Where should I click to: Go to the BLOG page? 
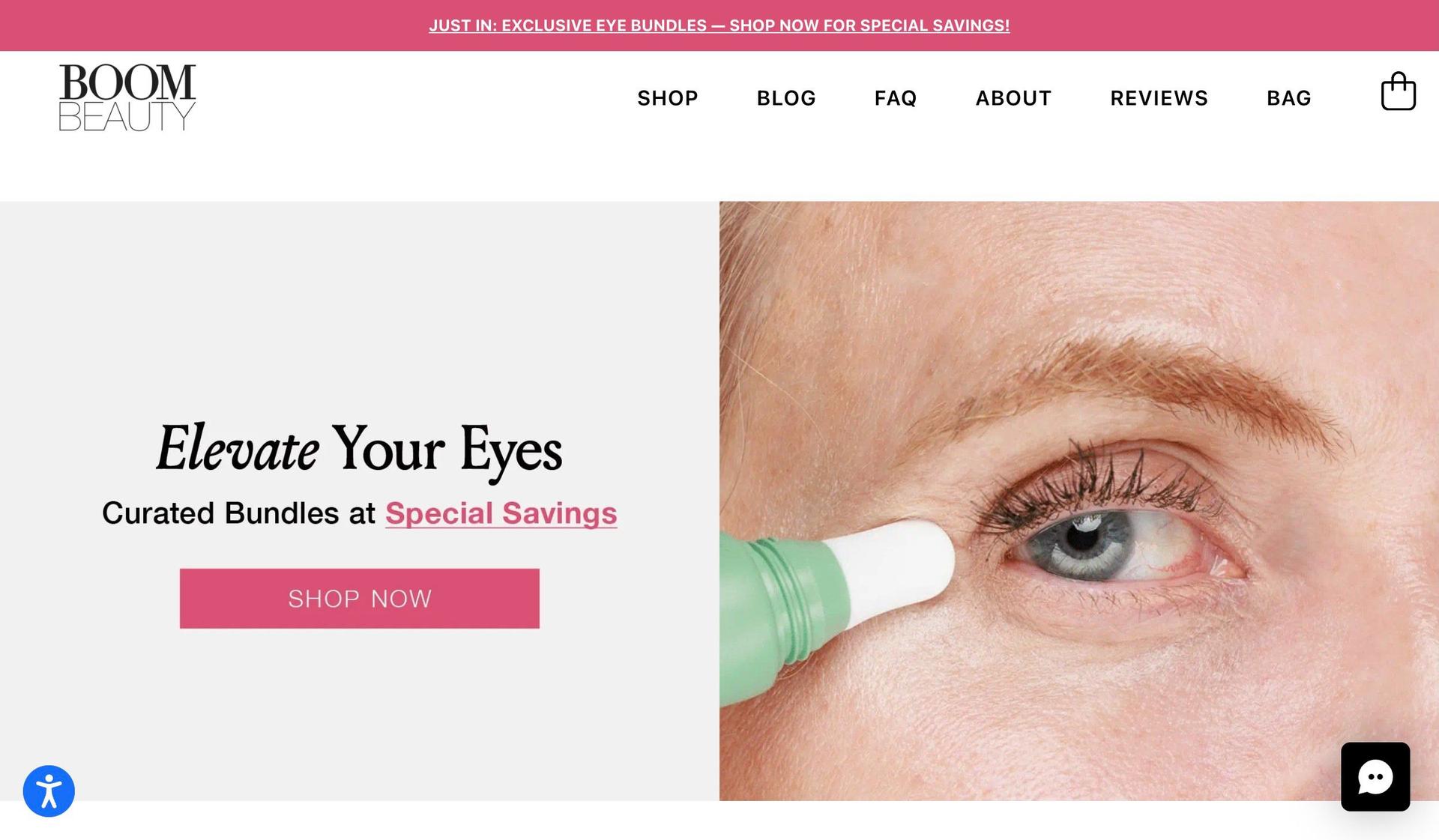tap(786, 98)
